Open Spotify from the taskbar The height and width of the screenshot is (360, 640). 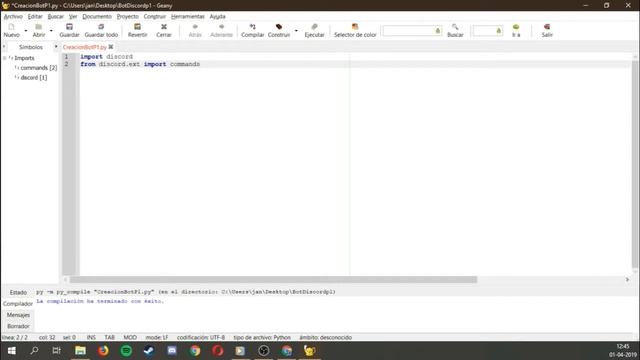(x=126, y=351)
